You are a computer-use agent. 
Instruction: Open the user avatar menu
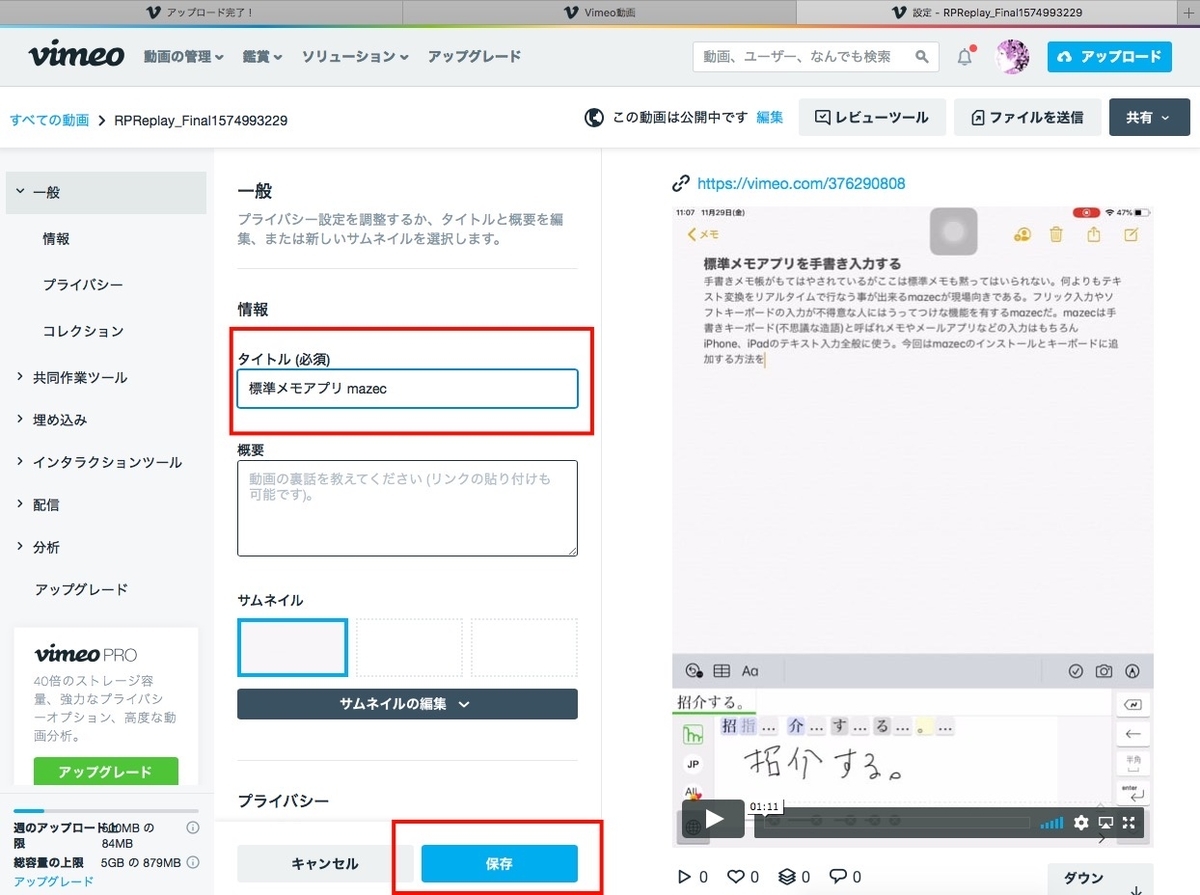1012,57
